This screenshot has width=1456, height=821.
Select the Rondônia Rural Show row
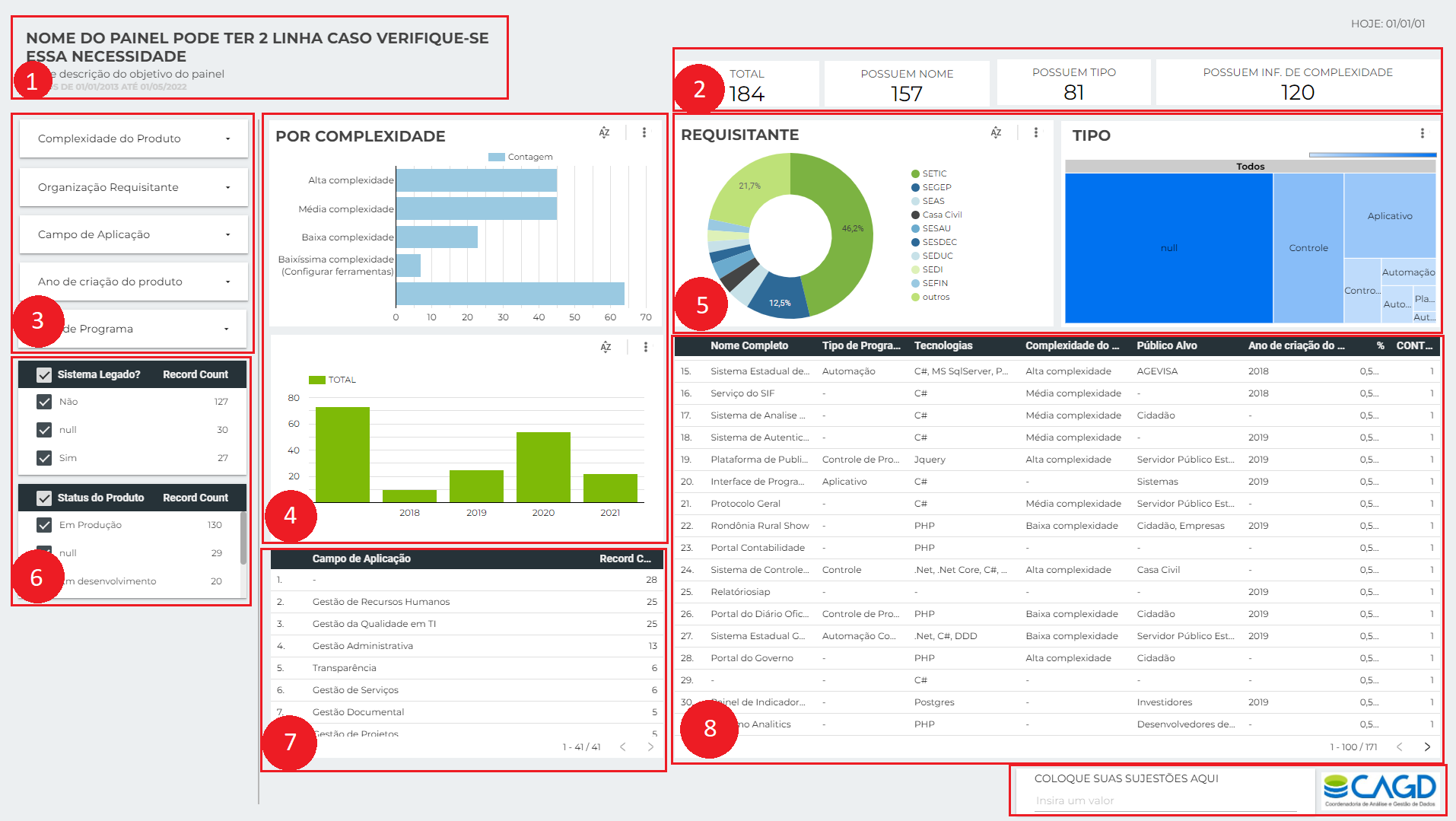[x=1057, y=526]
